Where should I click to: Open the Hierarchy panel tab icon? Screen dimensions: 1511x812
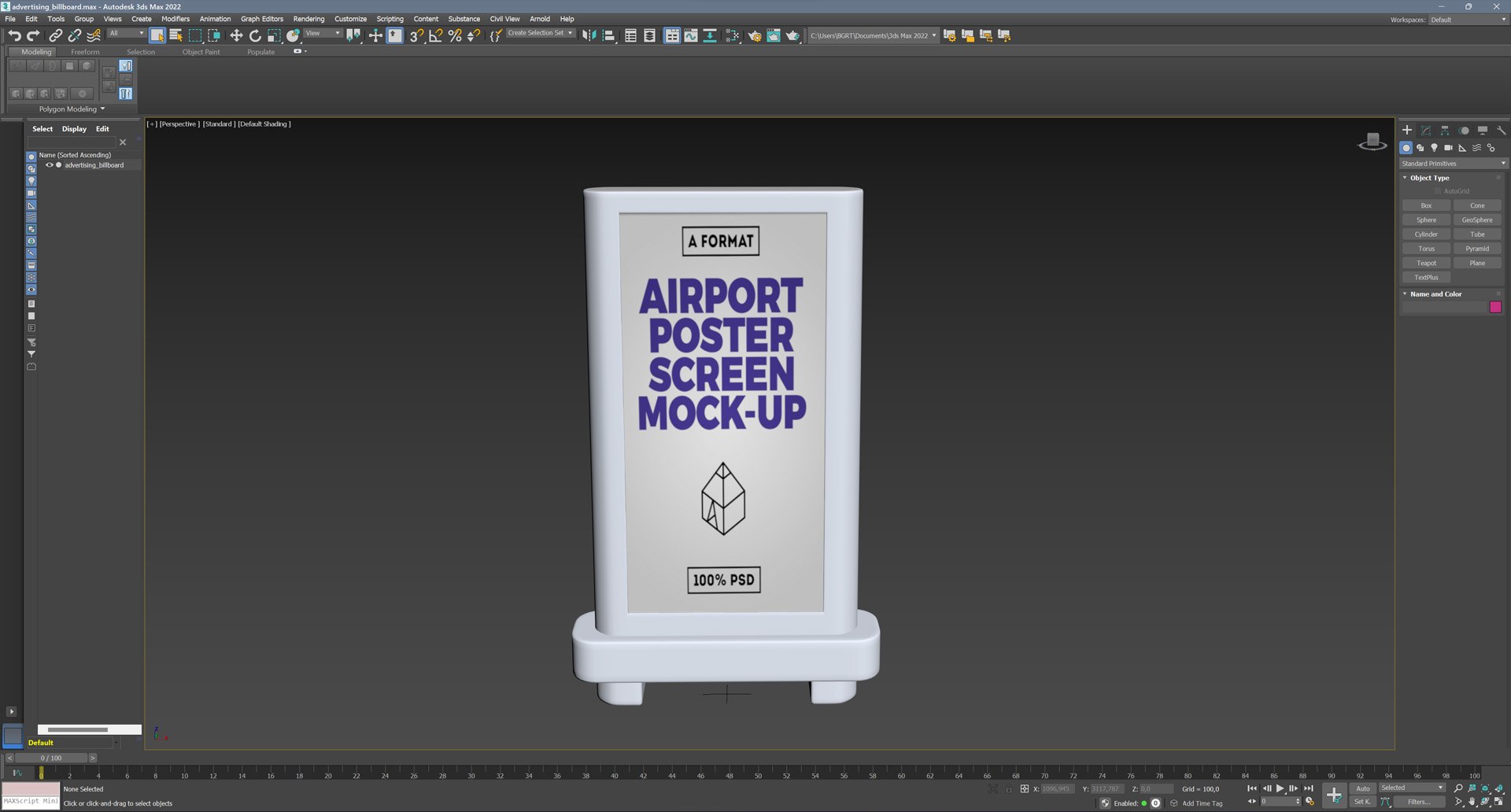(x=1445, y=131)
